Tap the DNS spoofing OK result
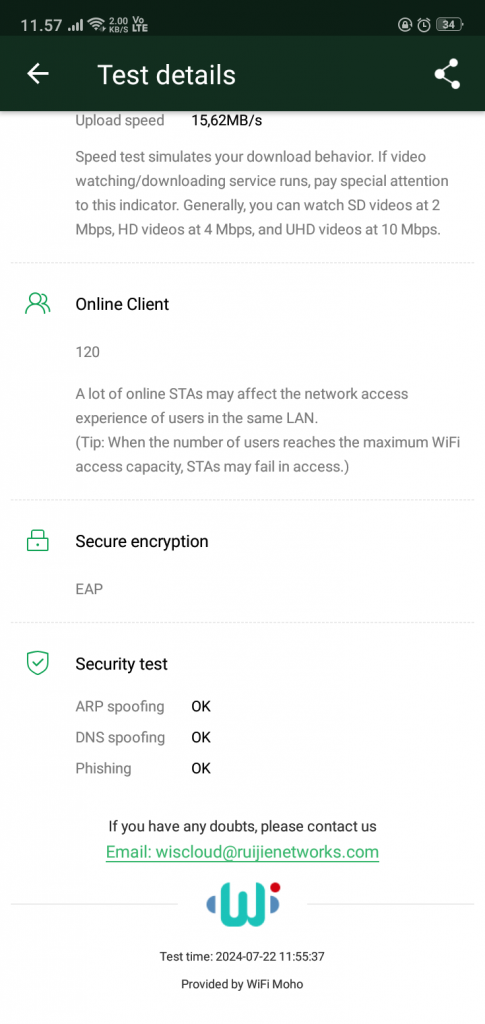 201,737
